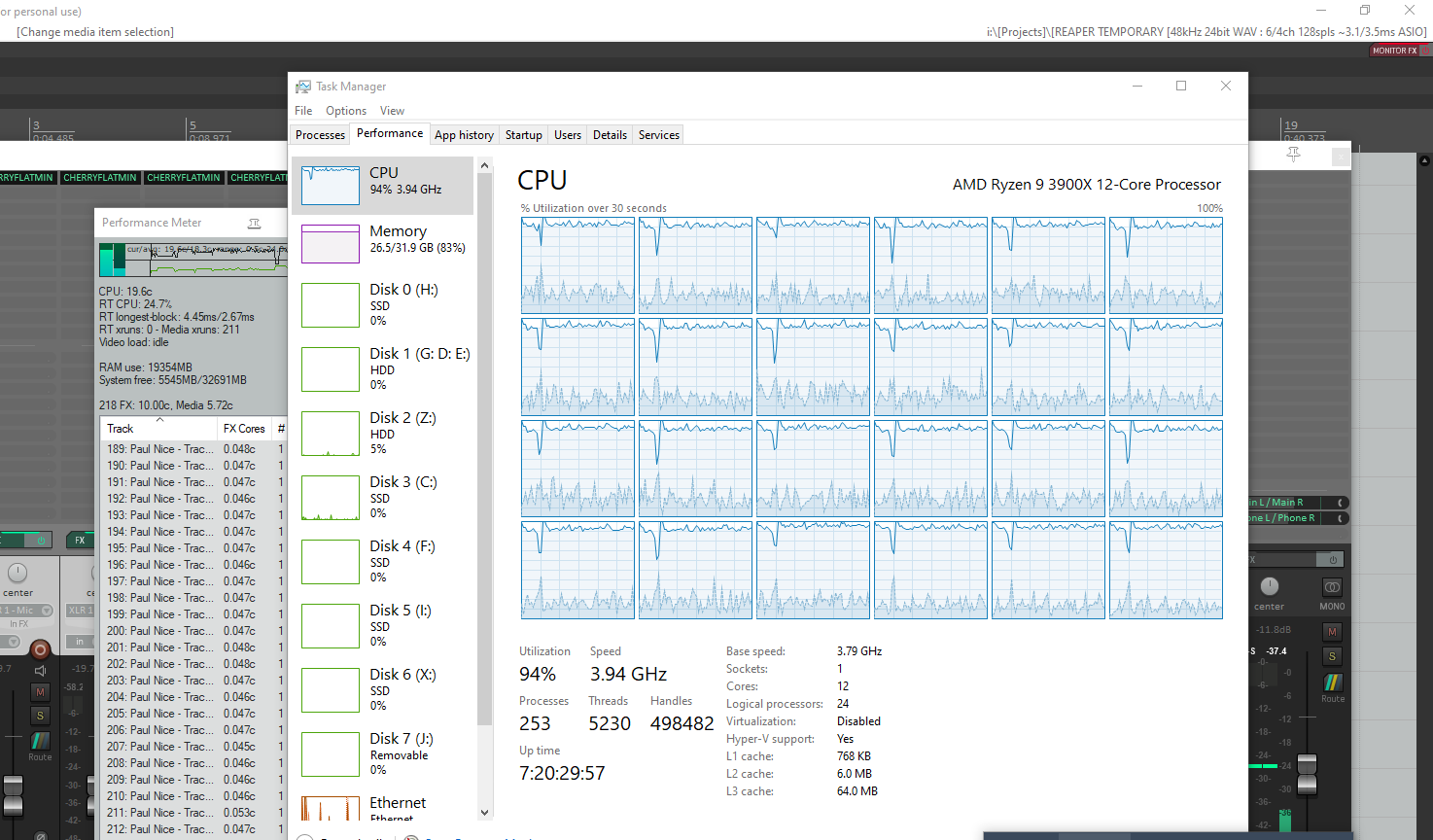Click the pin icon on the right docked panel
Screen dimensions: 1433x840
pos(1293,156)
